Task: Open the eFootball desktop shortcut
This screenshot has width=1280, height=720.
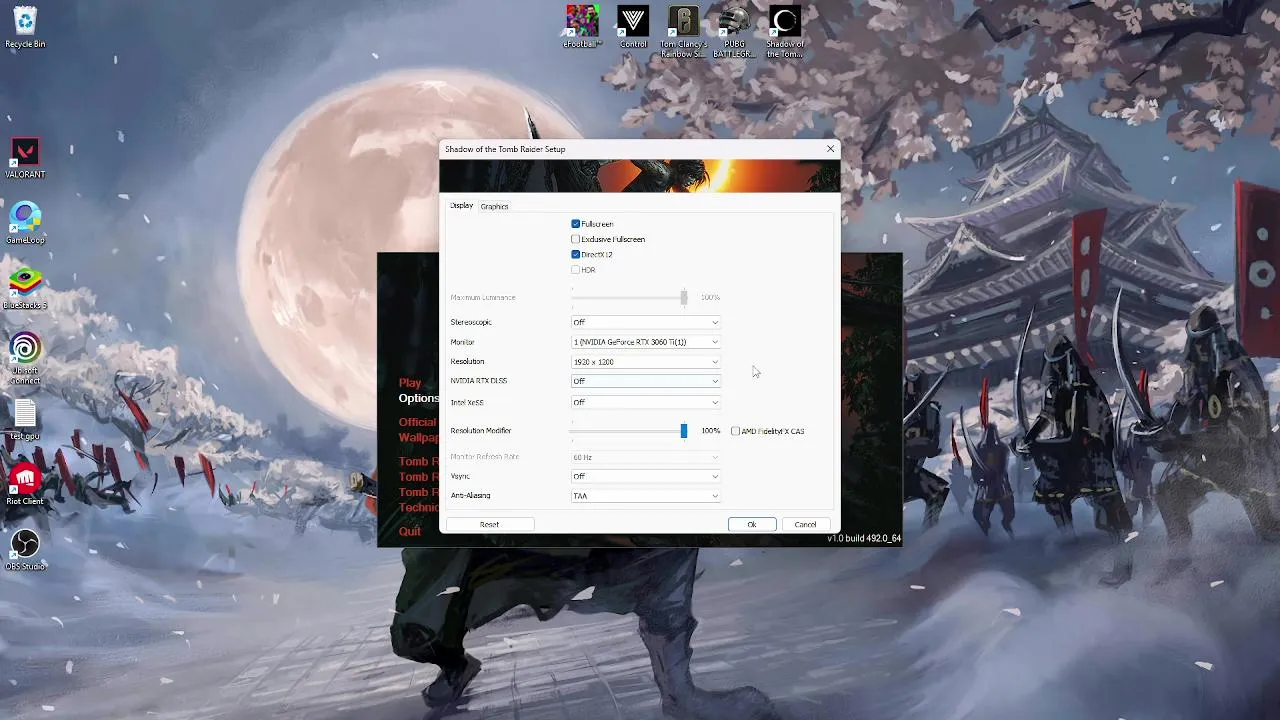Action: coord(582,27)
